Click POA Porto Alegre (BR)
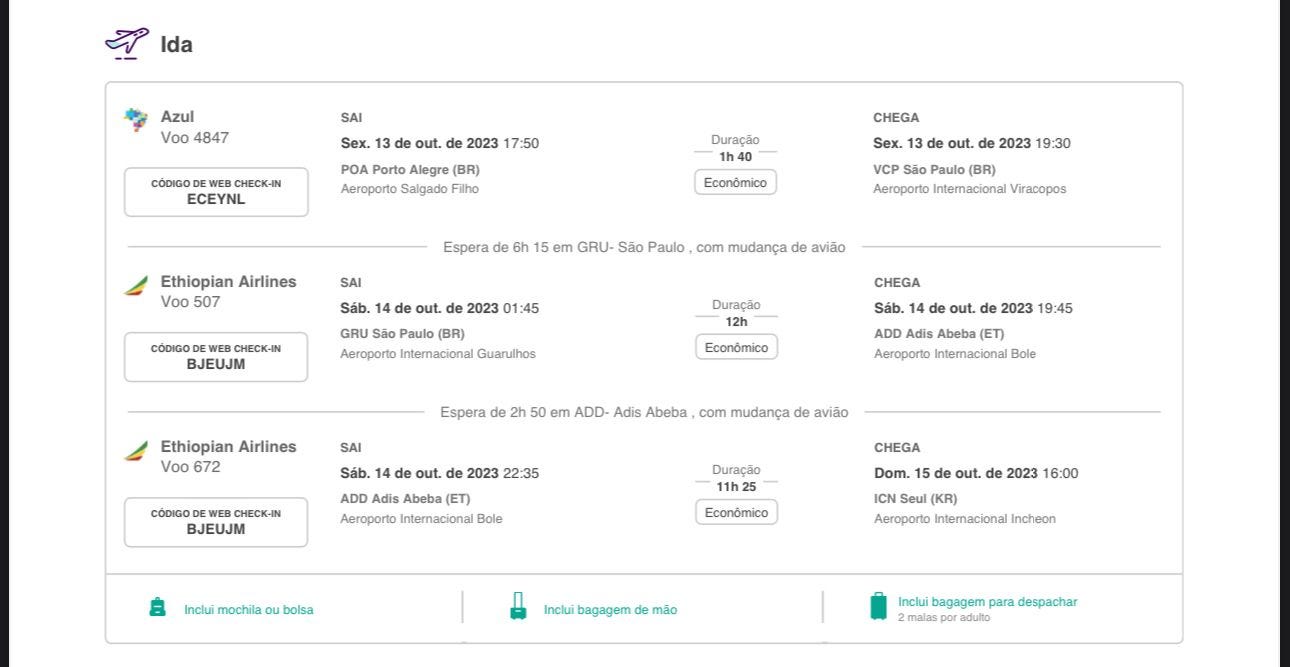 coord(410,170)
